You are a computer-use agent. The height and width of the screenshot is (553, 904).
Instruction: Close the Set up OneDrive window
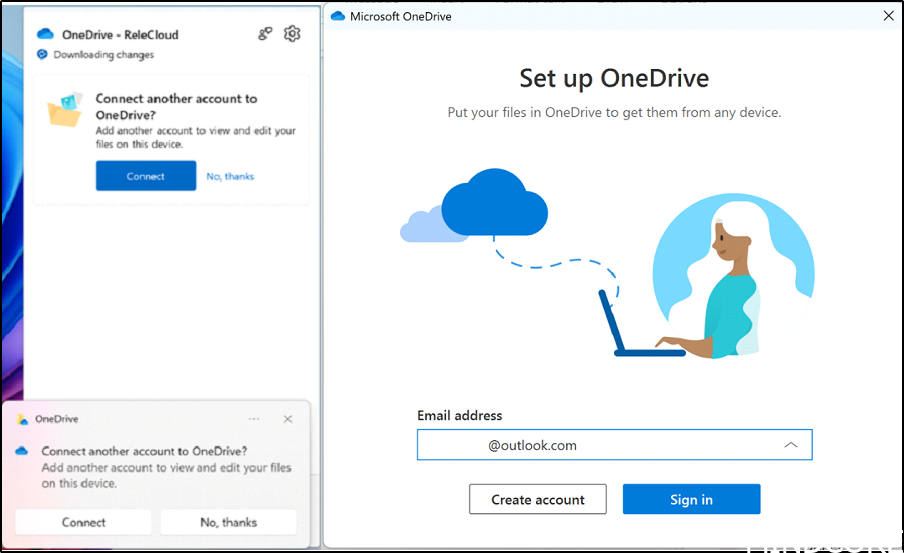tap(888, 16)
